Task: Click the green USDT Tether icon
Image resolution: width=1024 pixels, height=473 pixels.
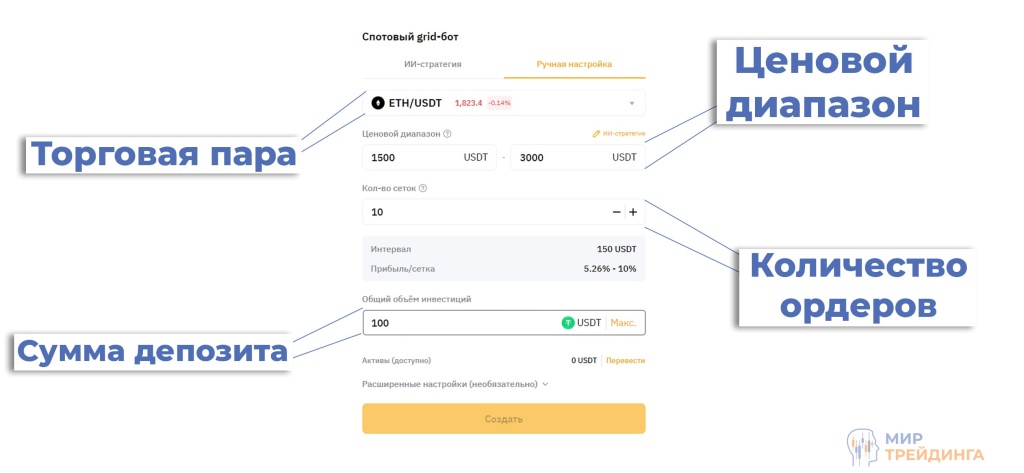Action: coord(568,323)
